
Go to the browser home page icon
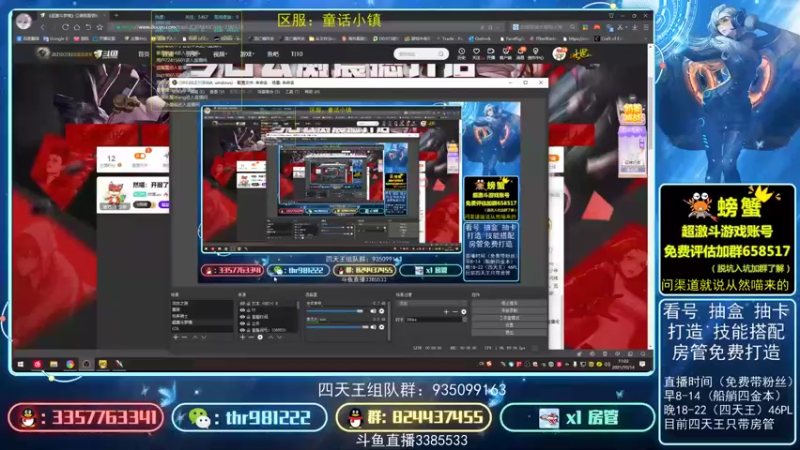click(77, 27)
